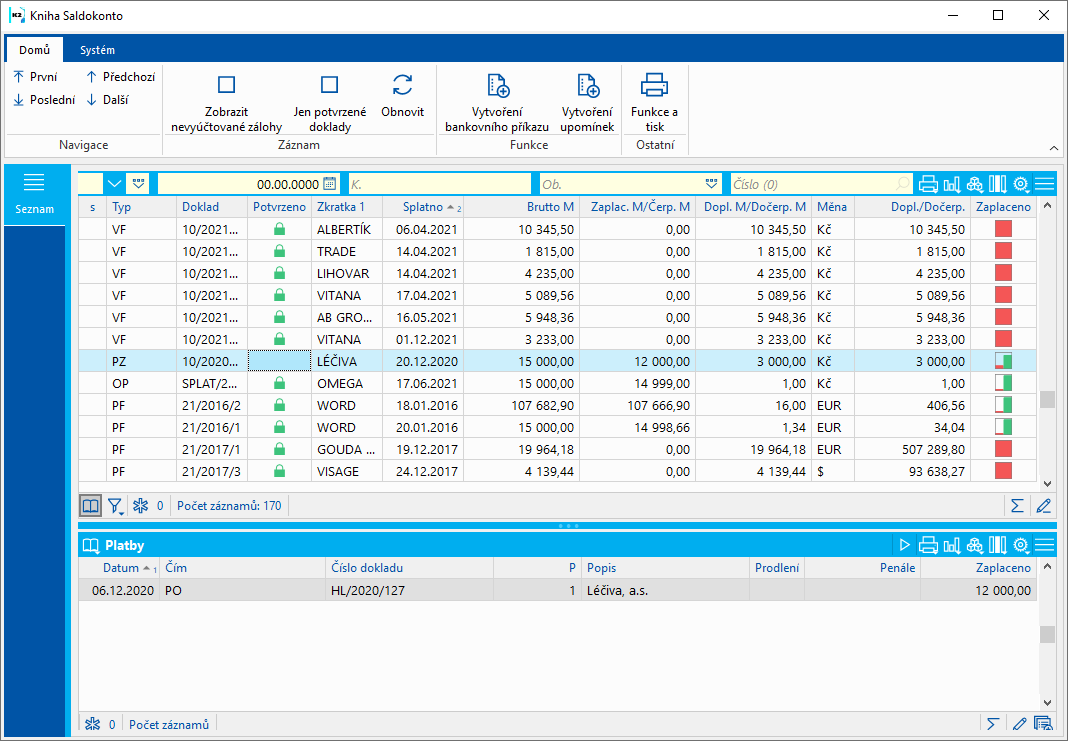Click the print icon in the Platby panel header
The height and width of the screenshot is (741, 1068).
coord(928,545)
